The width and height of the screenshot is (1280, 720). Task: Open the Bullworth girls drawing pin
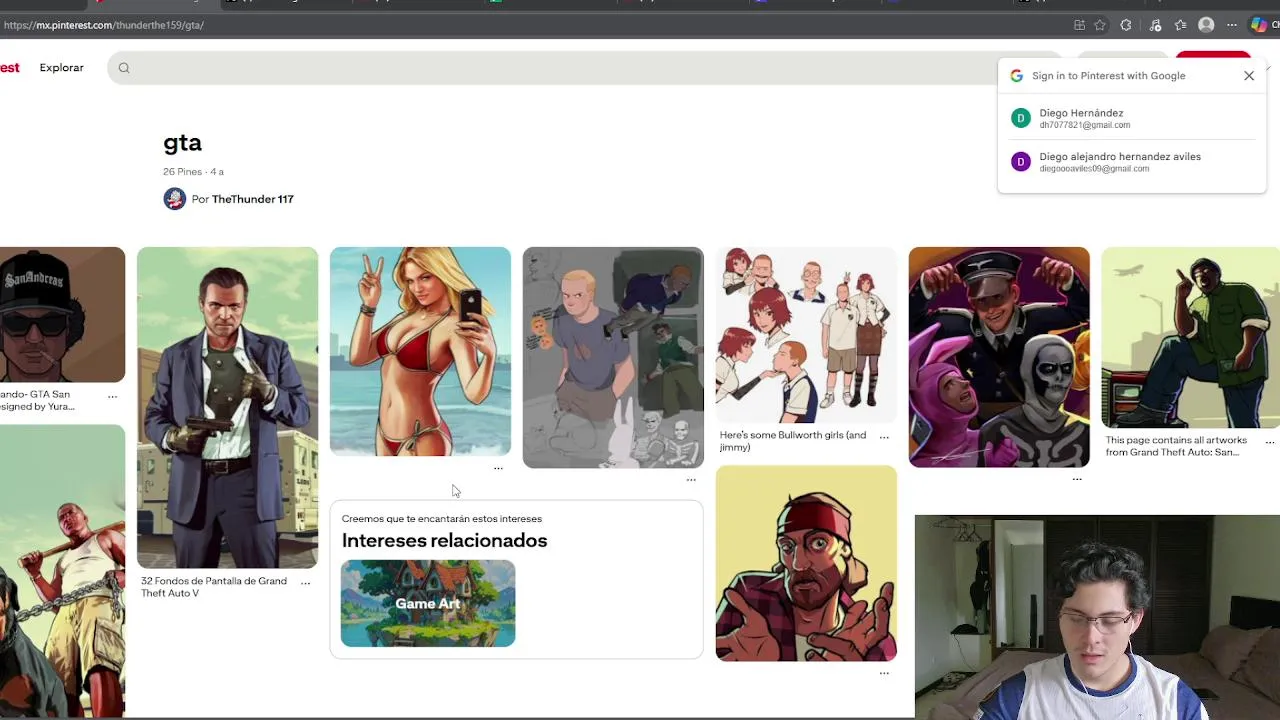pos(806,335)
